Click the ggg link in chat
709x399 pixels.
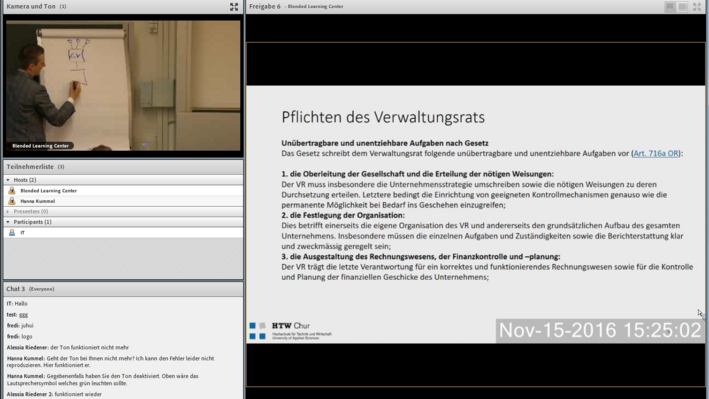click(x=24, y=314)
